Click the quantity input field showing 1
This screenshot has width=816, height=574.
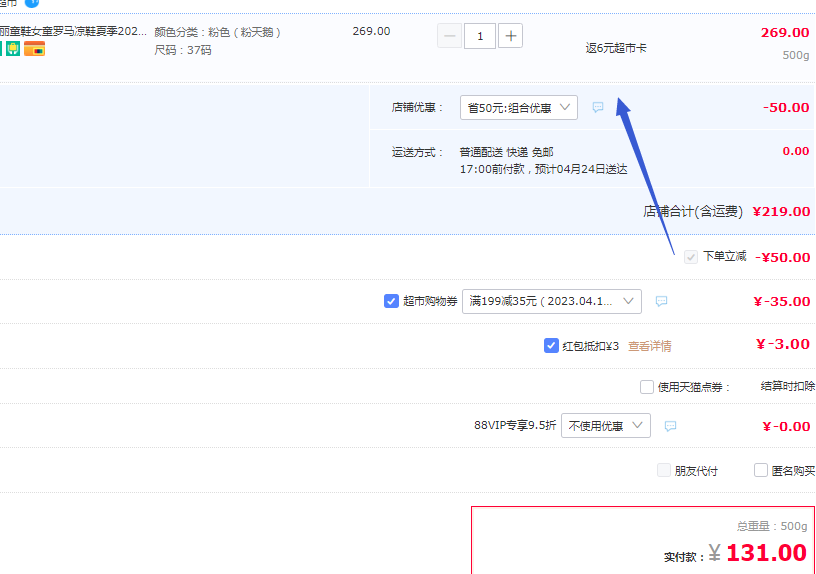point(480,36)
